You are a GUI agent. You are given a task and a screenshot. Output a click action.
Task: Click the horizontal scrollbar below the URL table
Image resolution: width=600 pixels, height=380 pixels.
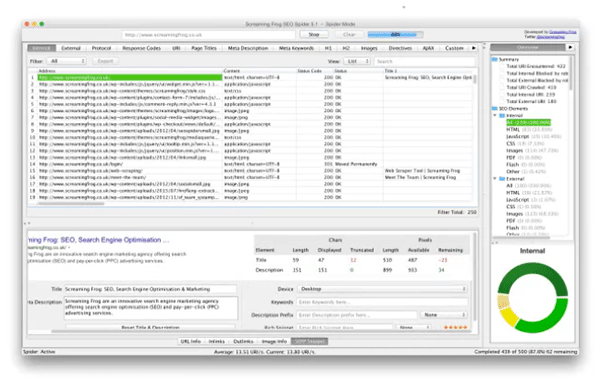coord(71,204)
